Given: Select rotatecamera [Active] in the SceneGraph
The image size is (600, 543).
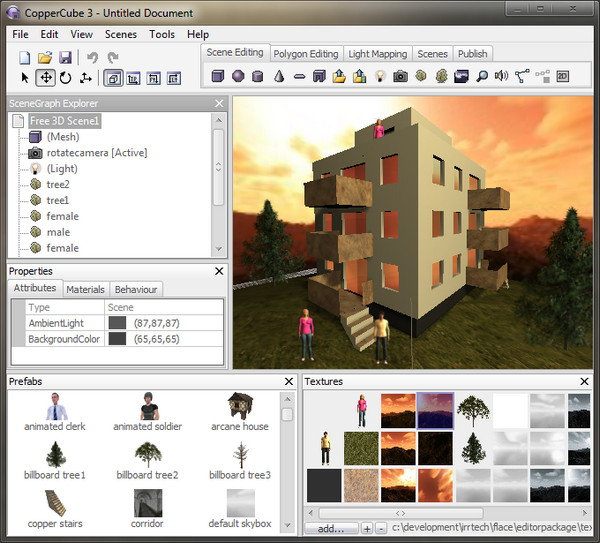Looking at the screenshot, I should tap(96, 153).
